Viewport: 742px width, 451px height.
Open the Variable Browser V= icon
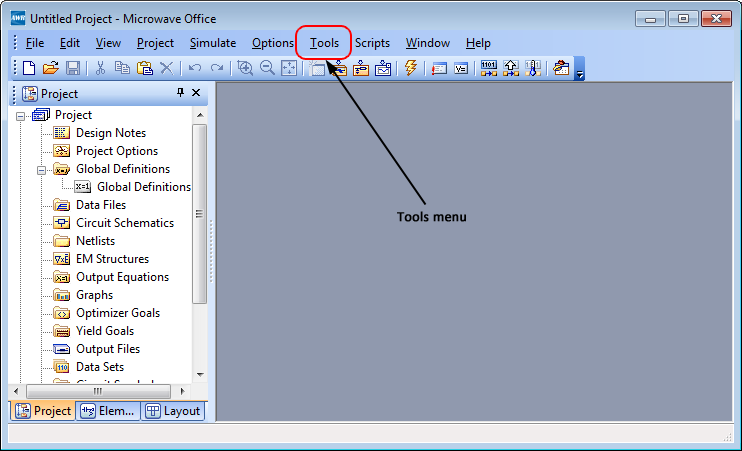point(461,69)
